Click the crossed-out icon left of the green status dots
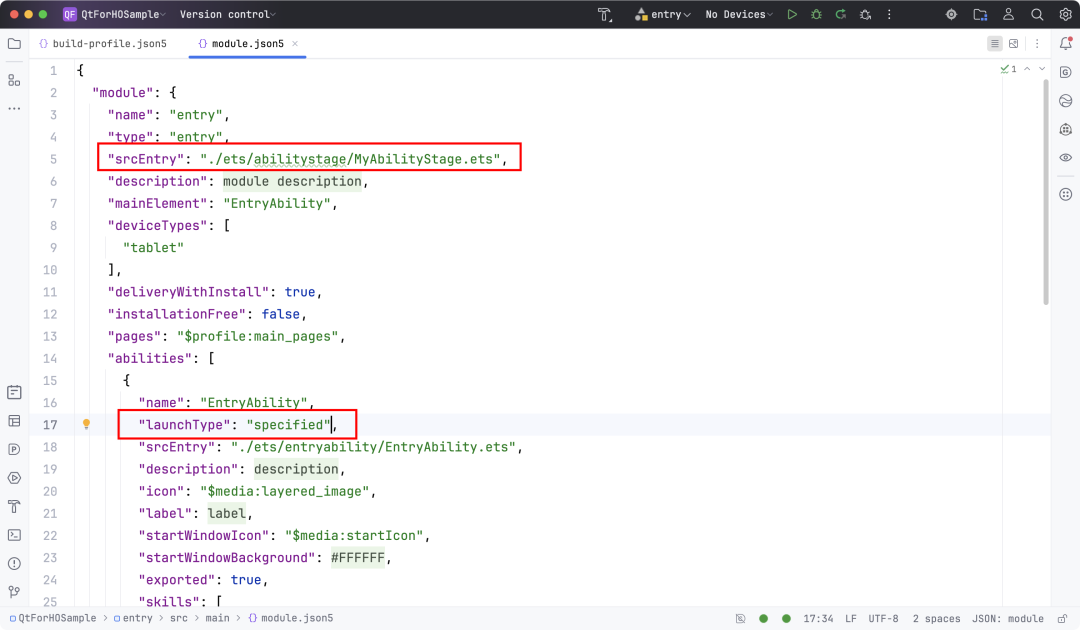The width and height of the screenshot is (1080, 630). [x=740, y=618]
